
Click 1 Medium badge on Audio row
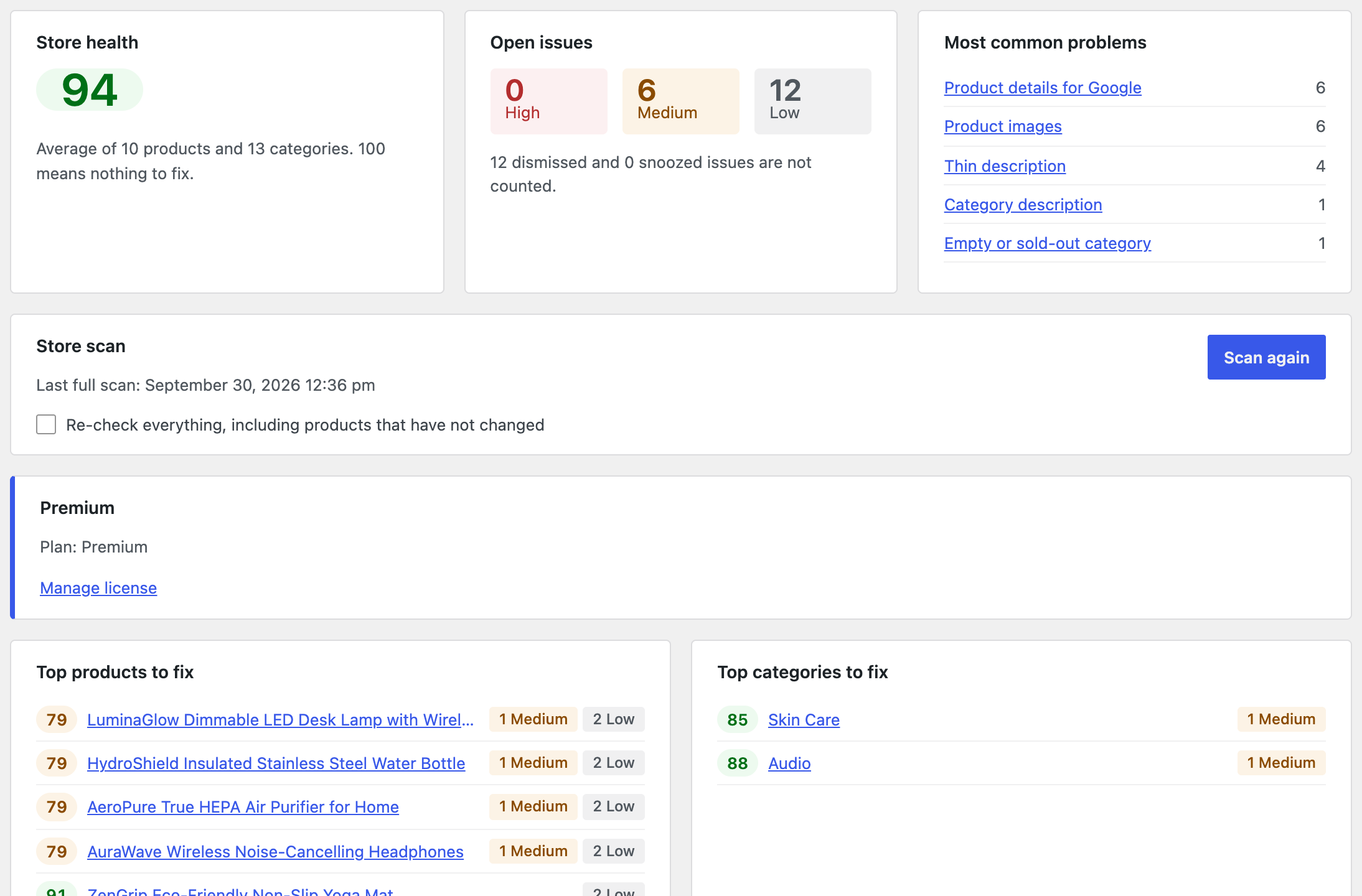(1281, 763)
